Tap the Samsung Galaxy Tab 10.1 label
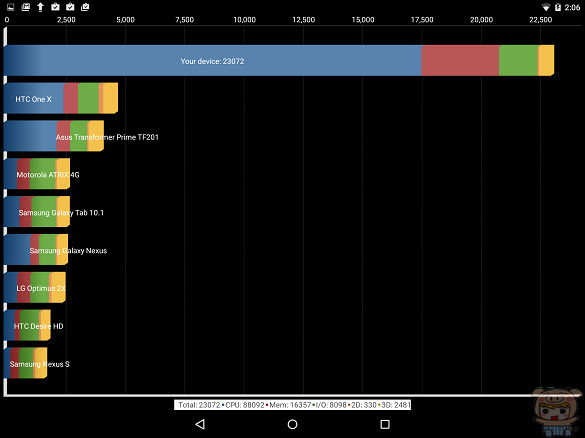 click(61, 213)
